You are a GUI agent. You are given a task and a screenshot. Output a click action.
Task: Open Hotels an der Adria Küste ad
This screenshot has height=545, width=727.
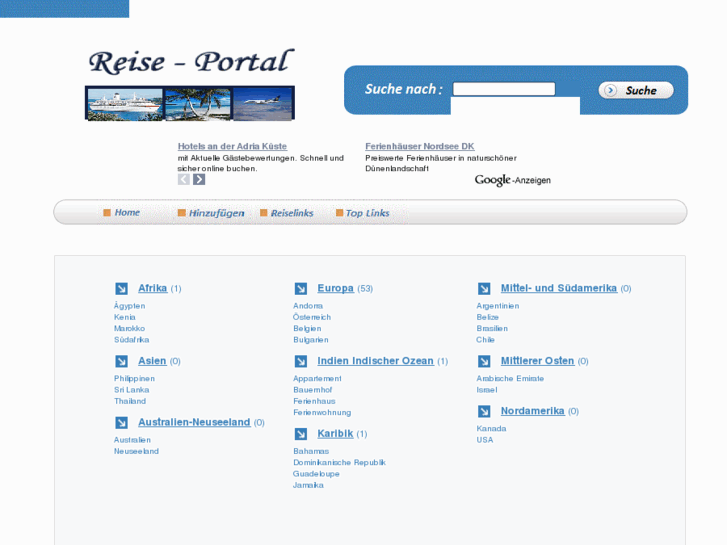(x=232, y=147)
